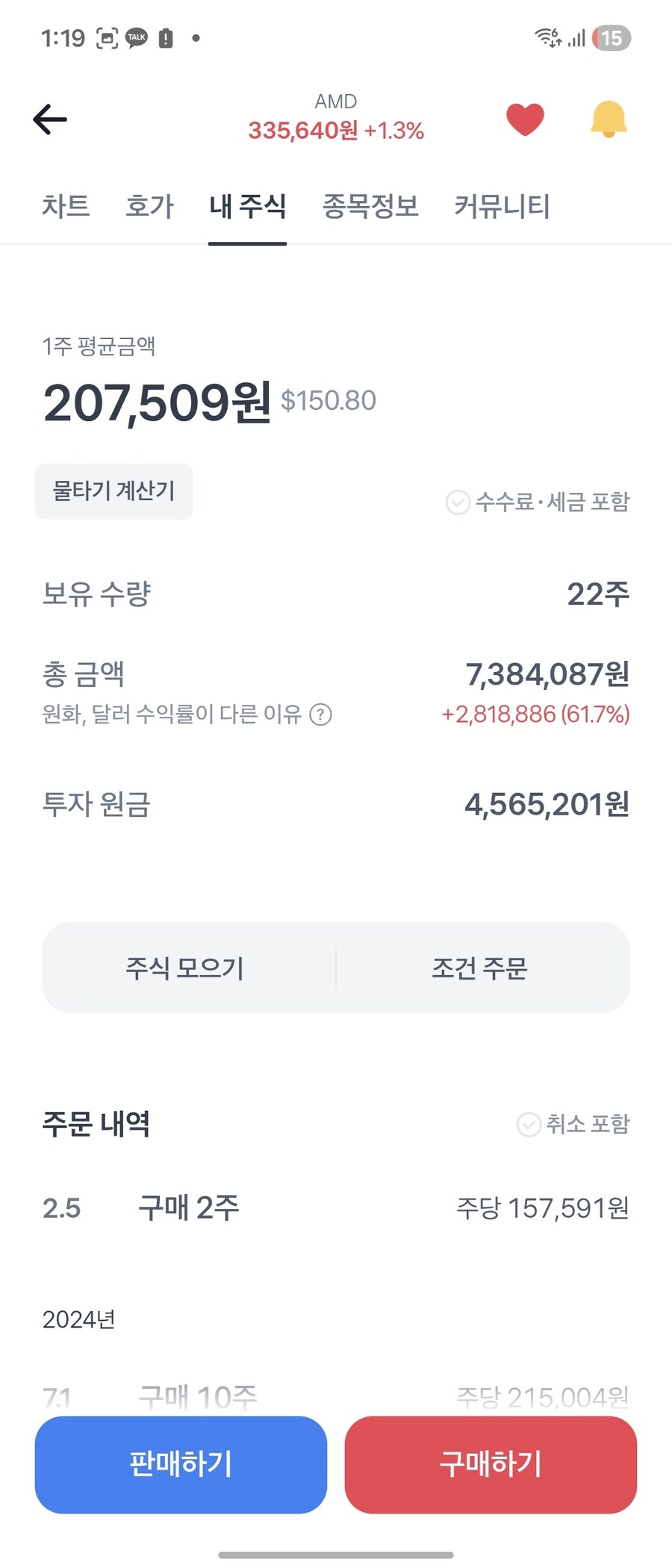This screenshot has height=1568, width=672.
Task: Tap the 주식 모으기 button
Action: [x=185, y=968]
